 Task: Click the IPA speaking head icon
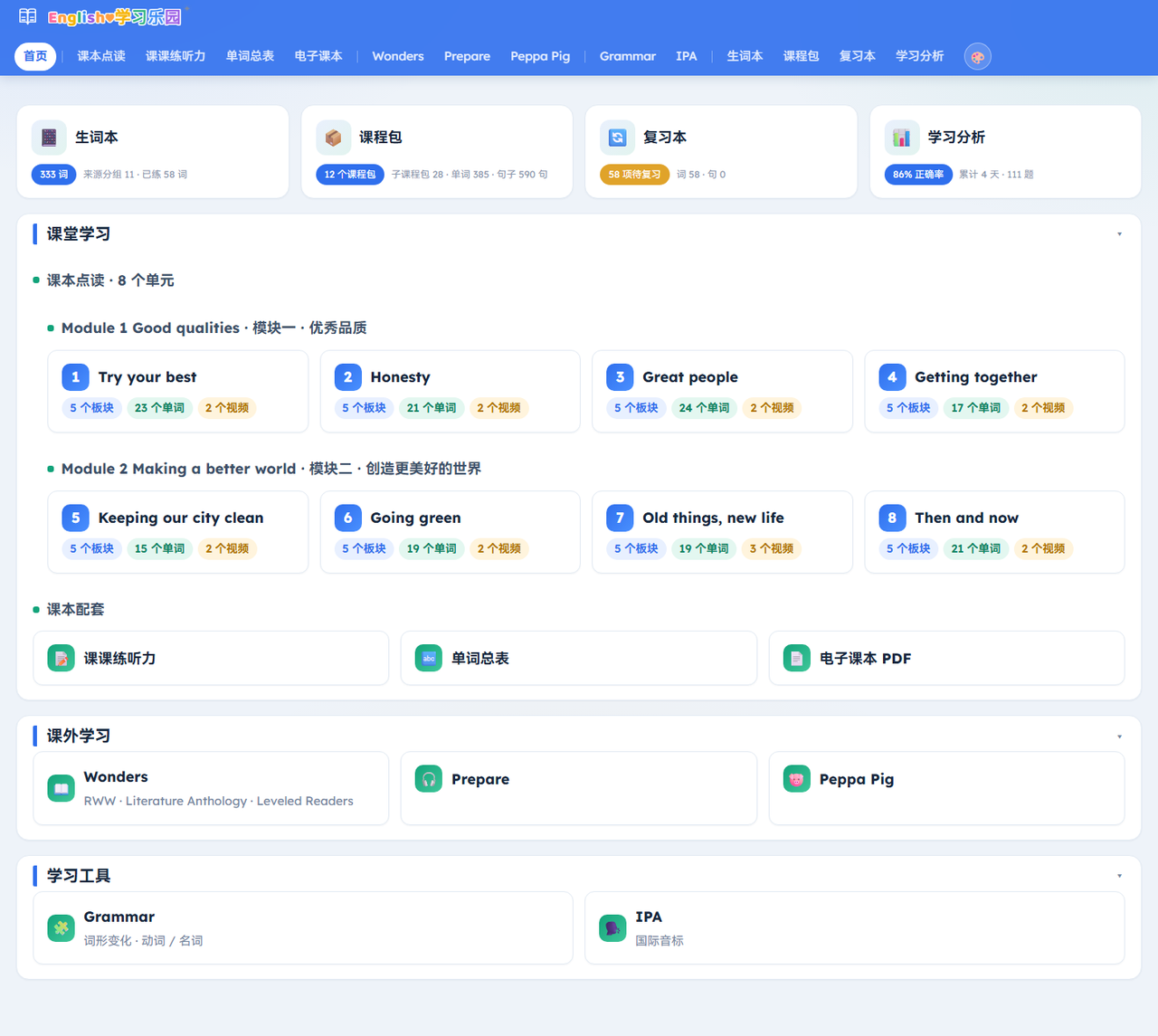(612, 927)
